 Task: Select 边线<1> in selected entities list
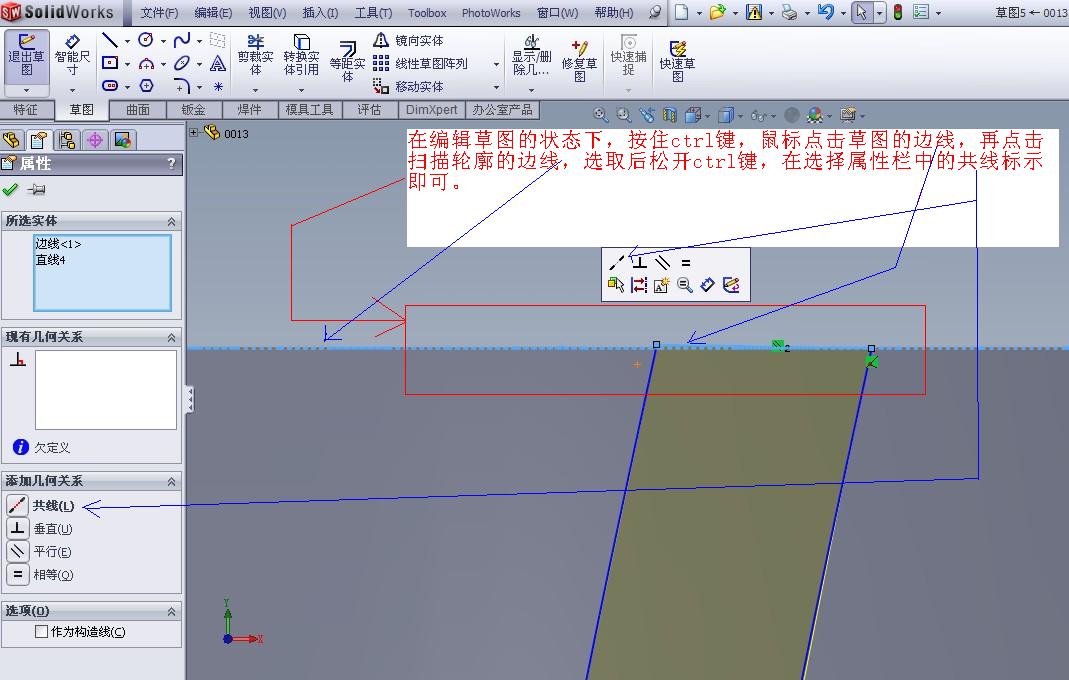(58, 243)
